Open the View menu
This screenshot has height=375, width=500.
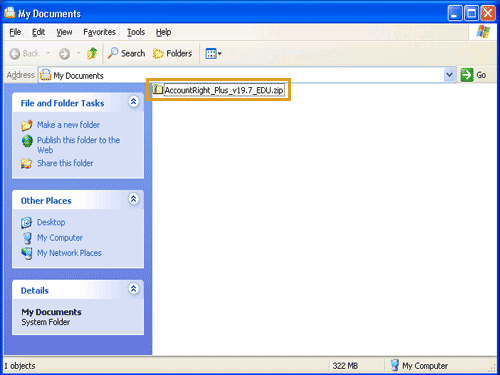(64, 32)
